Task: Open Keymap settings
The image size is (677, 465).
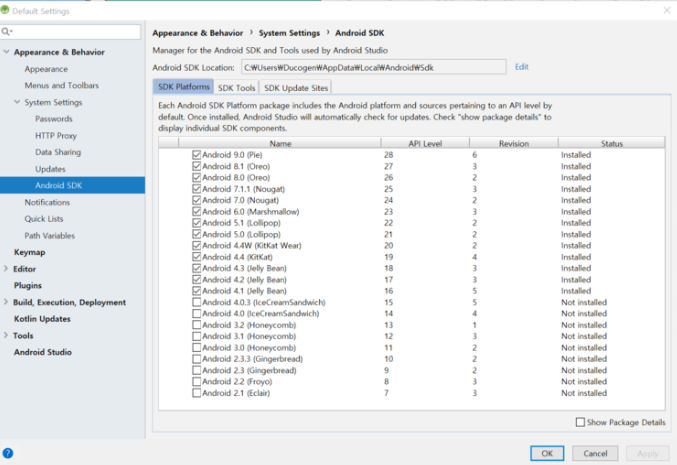Action: (29, 252)
